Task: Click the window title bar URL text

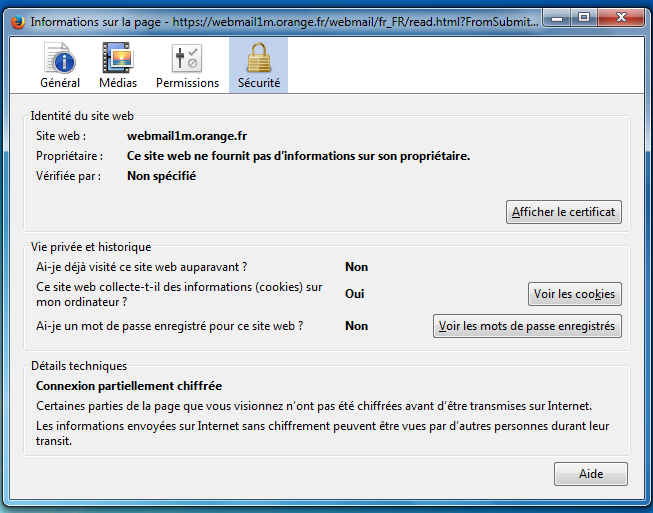Action: (355, 22)
